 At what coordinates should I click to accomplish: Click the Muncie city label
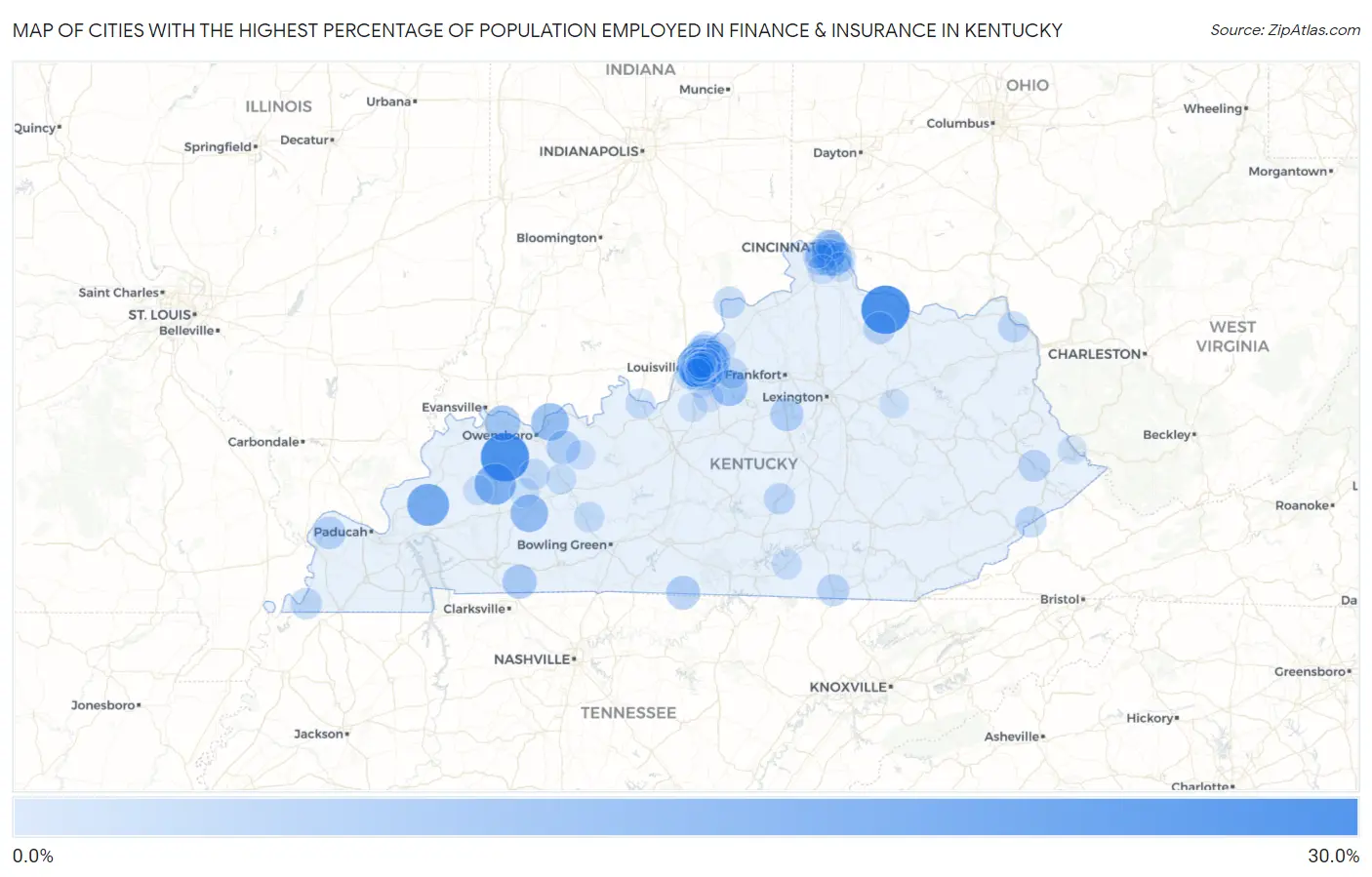coord(705,89)
